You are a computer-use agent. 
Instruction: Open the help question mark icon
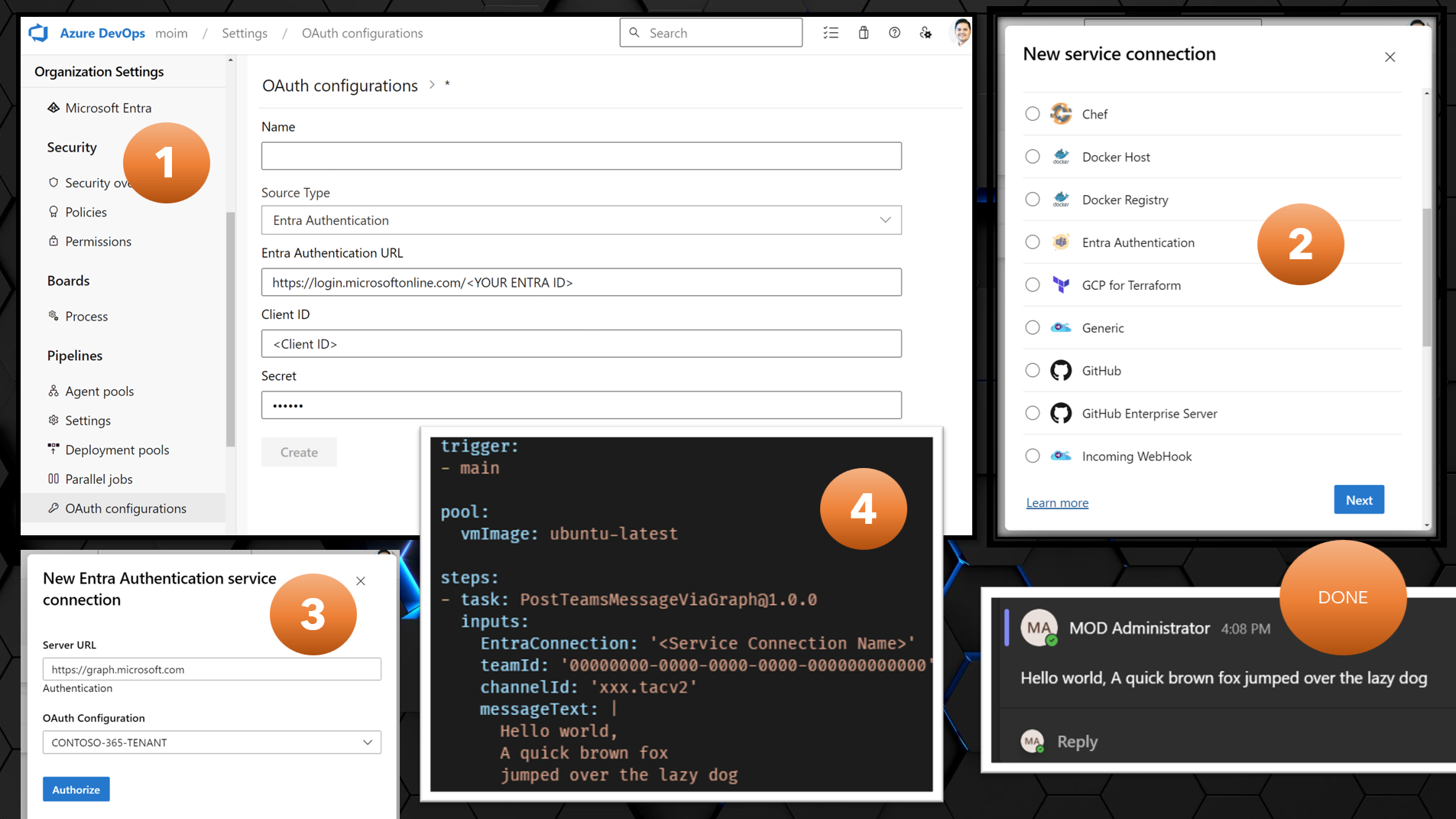[x=894, y=33]
